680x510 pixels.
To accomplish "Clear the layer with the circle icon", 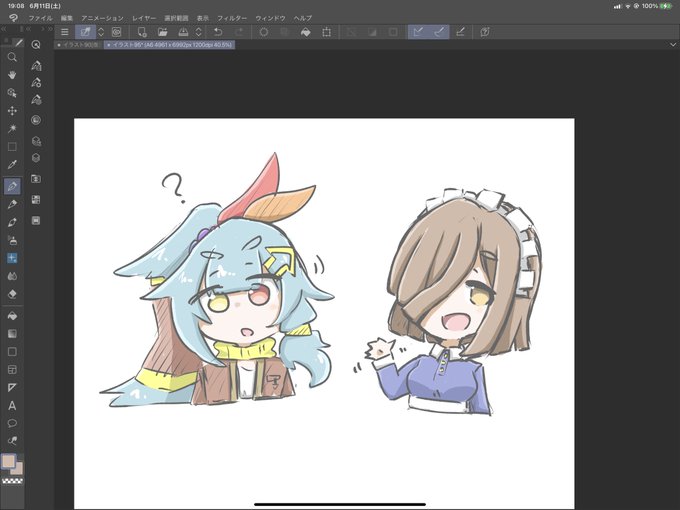I will coord(264,32).
